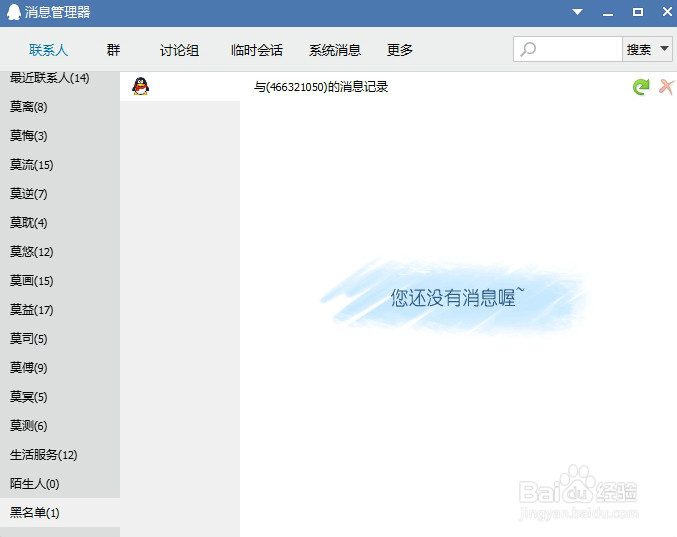
Task: Open the 临时会话 tab
Action: pyautogui.click(x=257, y=50)
